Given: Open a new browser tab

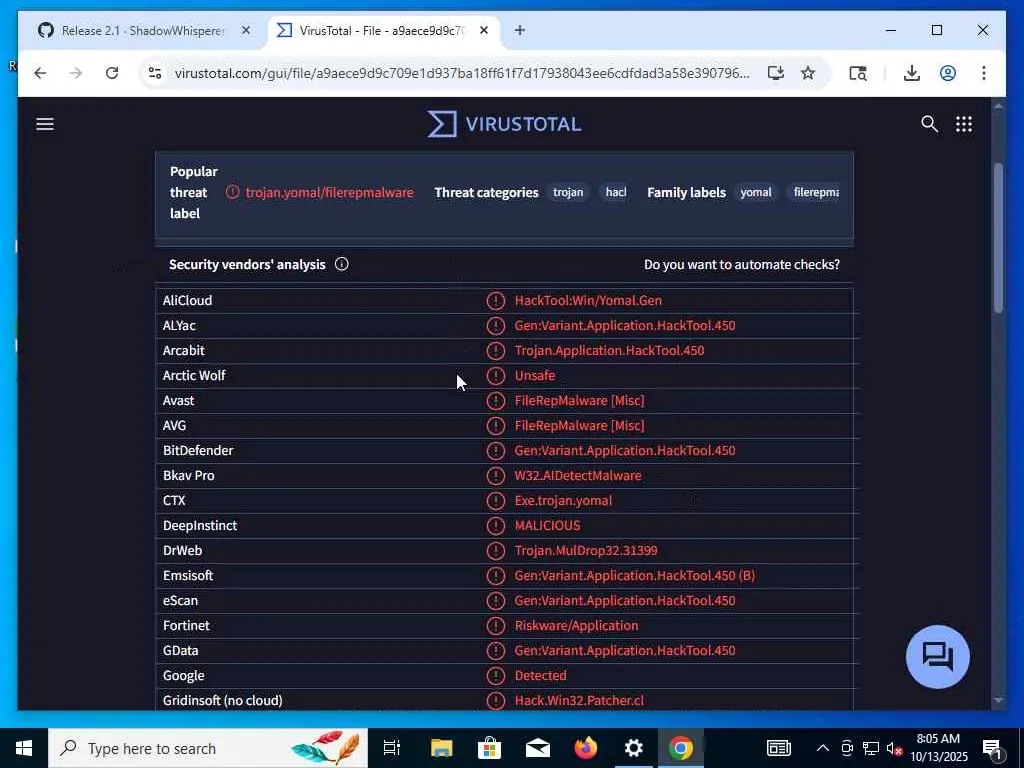Looking at the screenshot, I should coord(520,30).
